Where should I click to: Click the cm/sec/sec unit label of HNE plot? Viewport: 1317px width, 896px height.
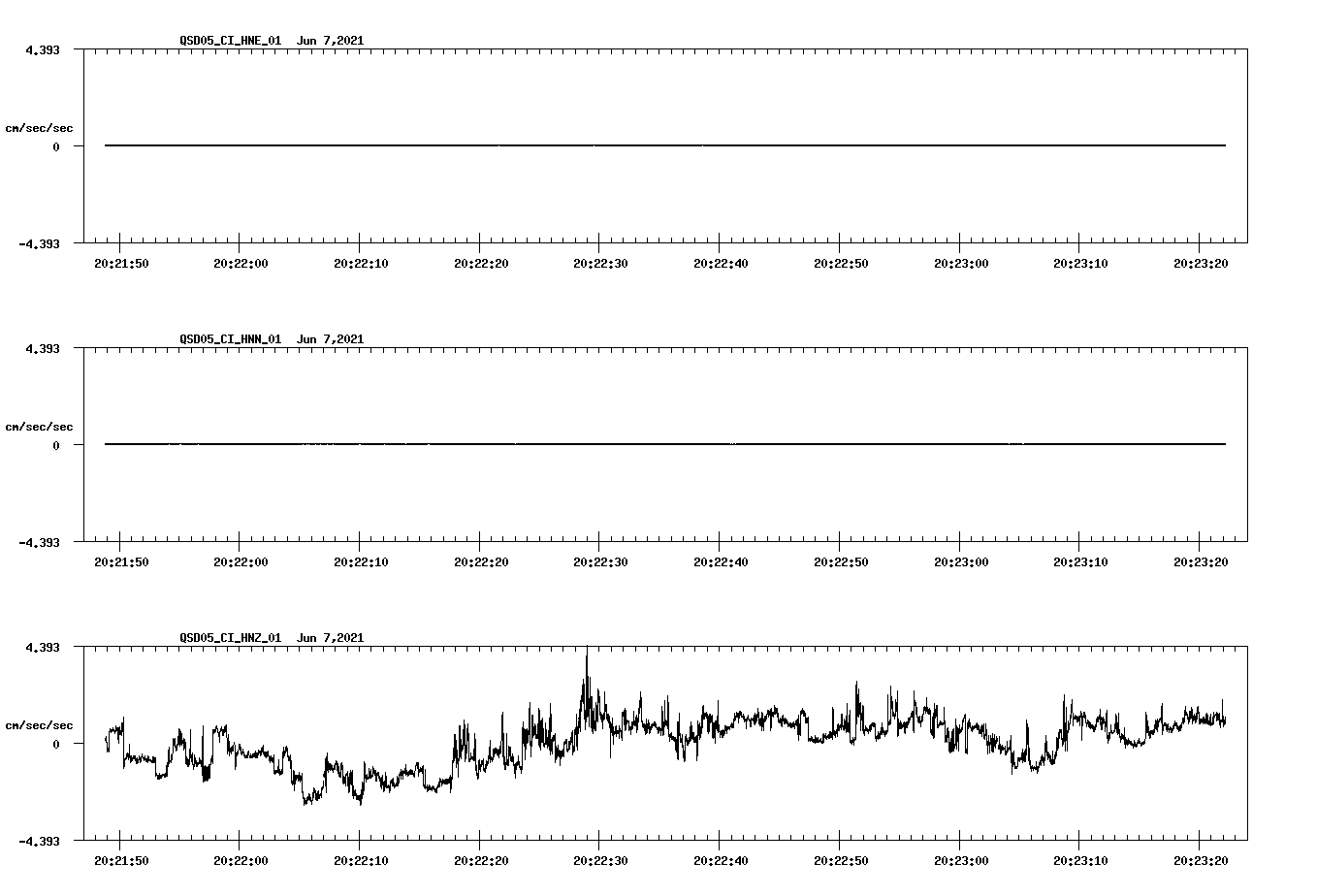[39, 128]
